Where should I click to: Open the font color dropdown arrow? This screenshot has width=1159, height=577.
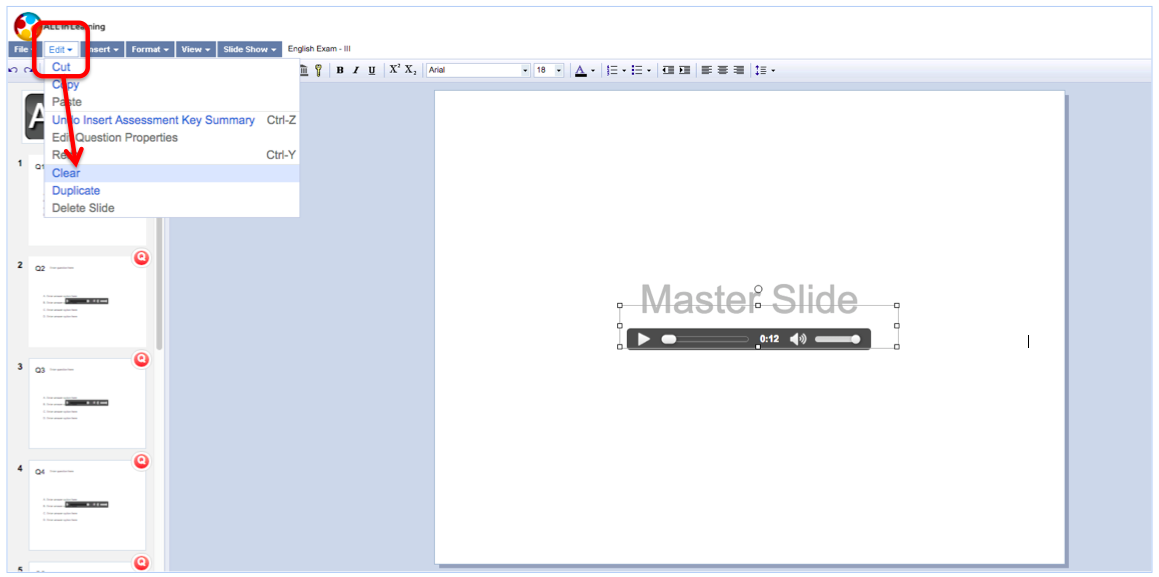593,70
